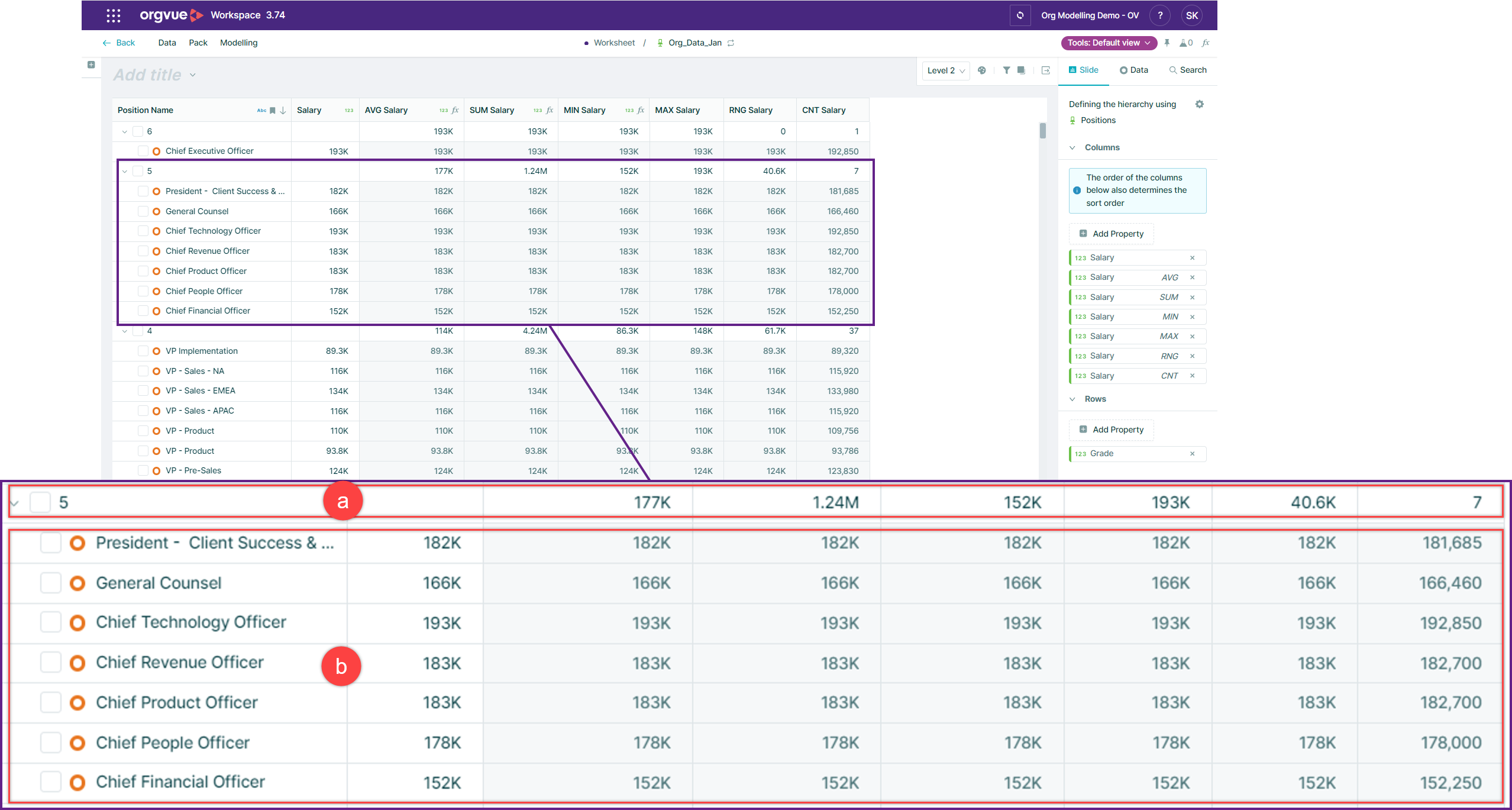Click the pin icon near Tools
This screenshot has height=810, width=1512.
tap(1167, 43)
